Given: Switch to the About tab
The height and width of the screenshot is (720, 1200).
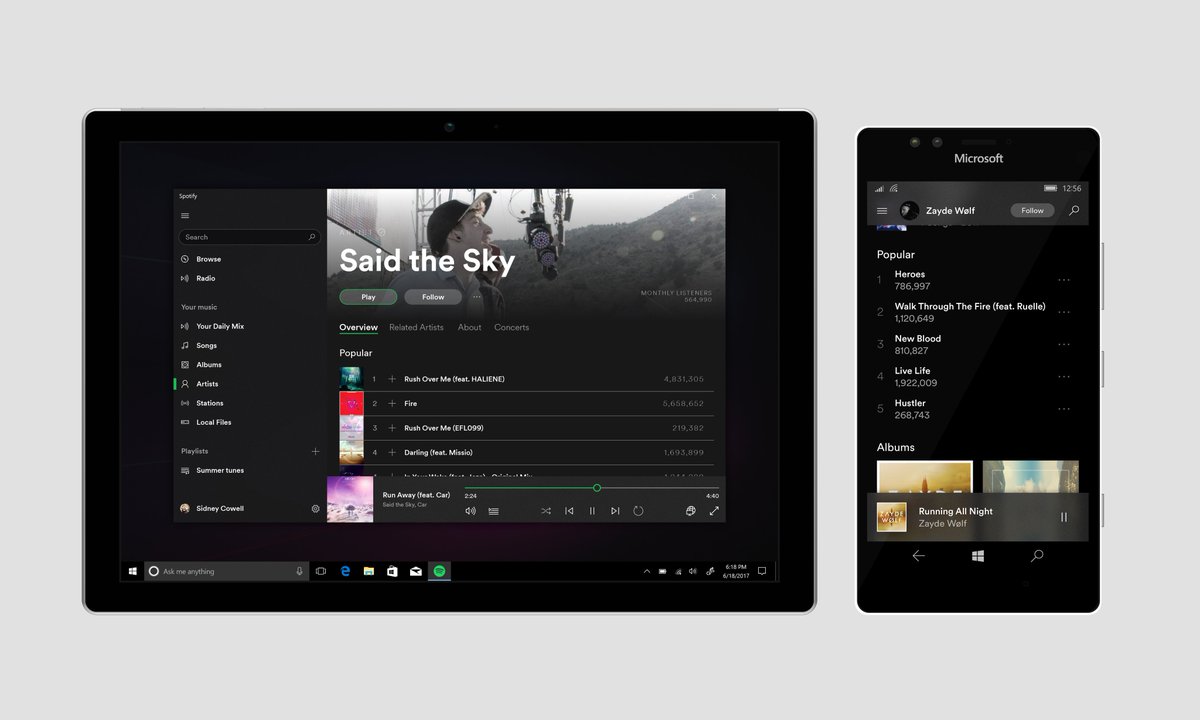Looking at the screenshot, I should tap(469, 327).
